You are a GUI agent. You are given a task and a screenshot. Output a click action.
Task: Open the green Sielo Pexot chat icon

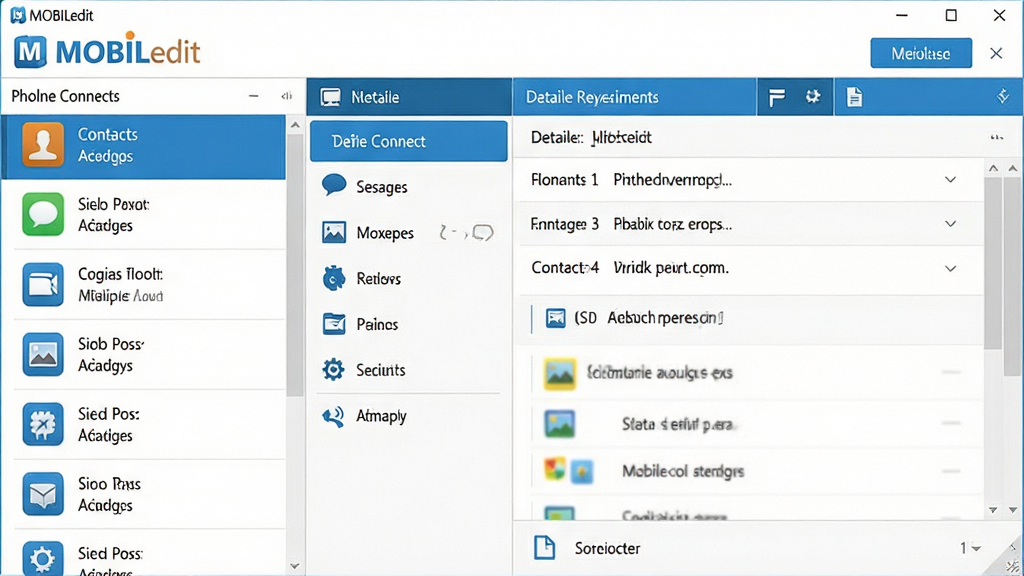click(43, 214)
